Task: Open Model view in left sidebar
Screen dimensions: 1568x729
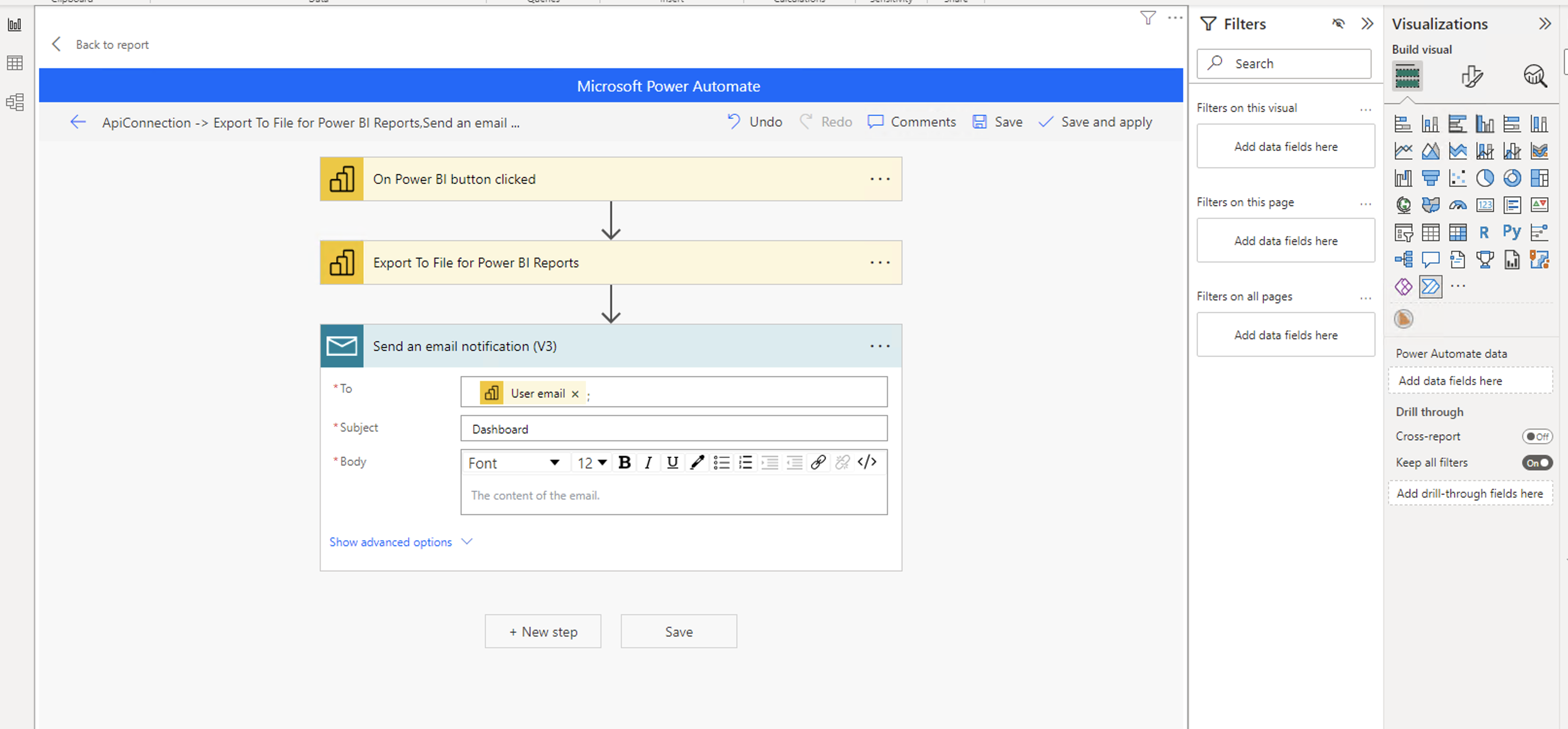Action: 15,102
